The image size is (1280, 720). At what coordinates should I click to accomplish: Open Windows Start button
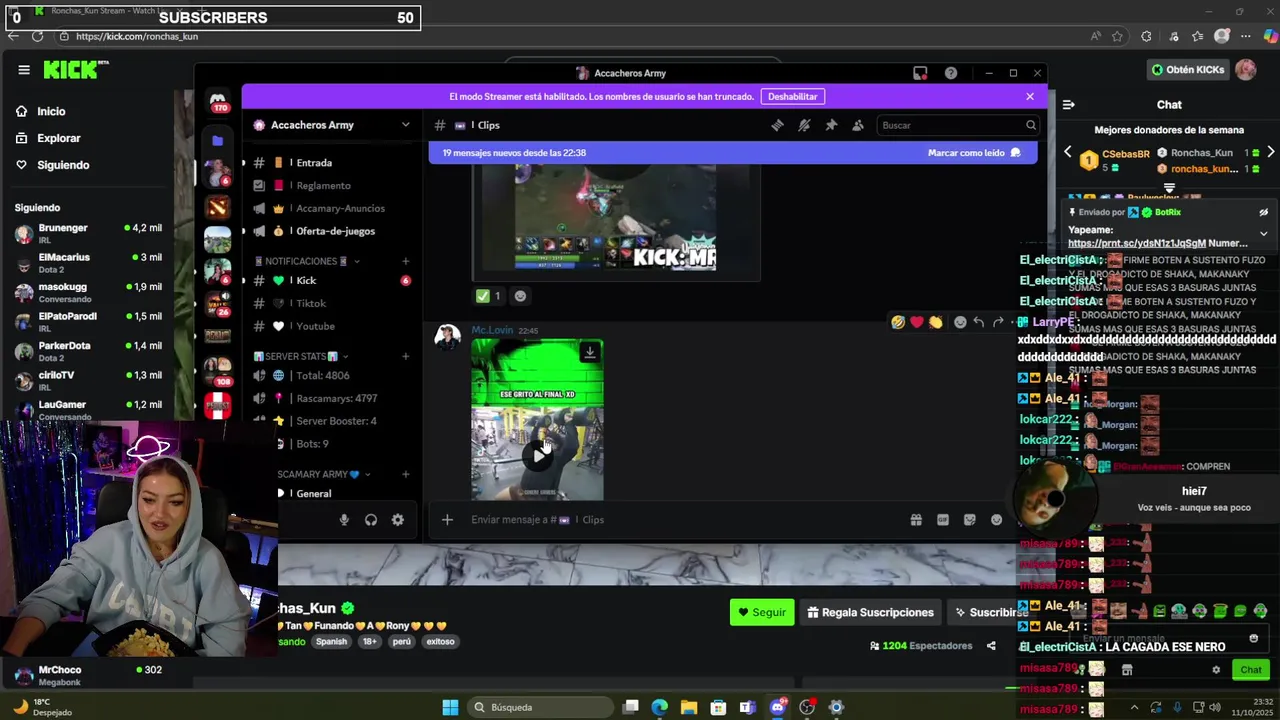pyautogui.click(x=450, y=708)
